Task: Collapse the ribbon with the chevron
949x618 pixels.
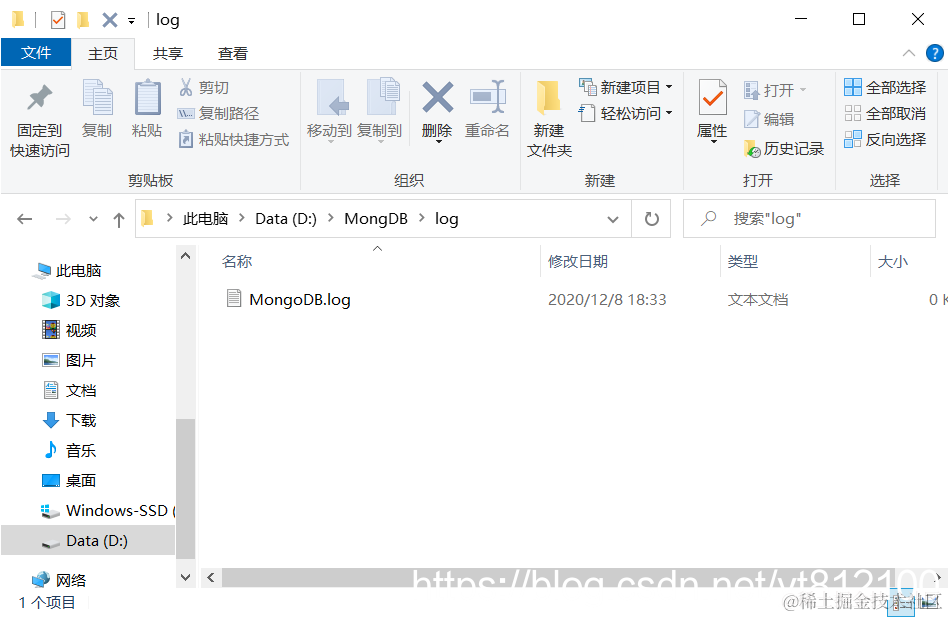Action: click(908, 53)
